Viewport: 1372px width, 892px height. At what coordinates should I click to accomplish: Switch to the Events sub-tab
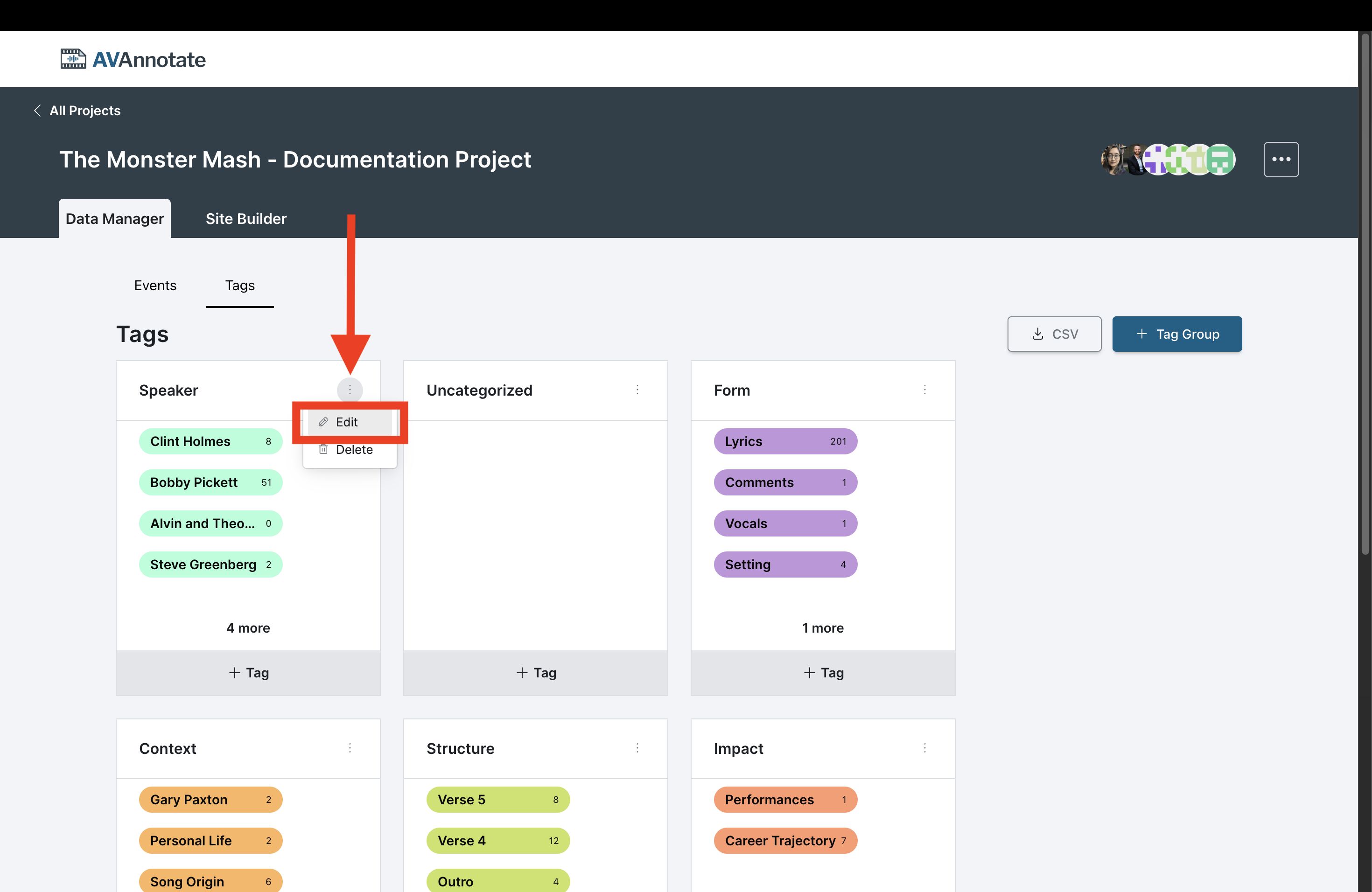pos(155,285)
